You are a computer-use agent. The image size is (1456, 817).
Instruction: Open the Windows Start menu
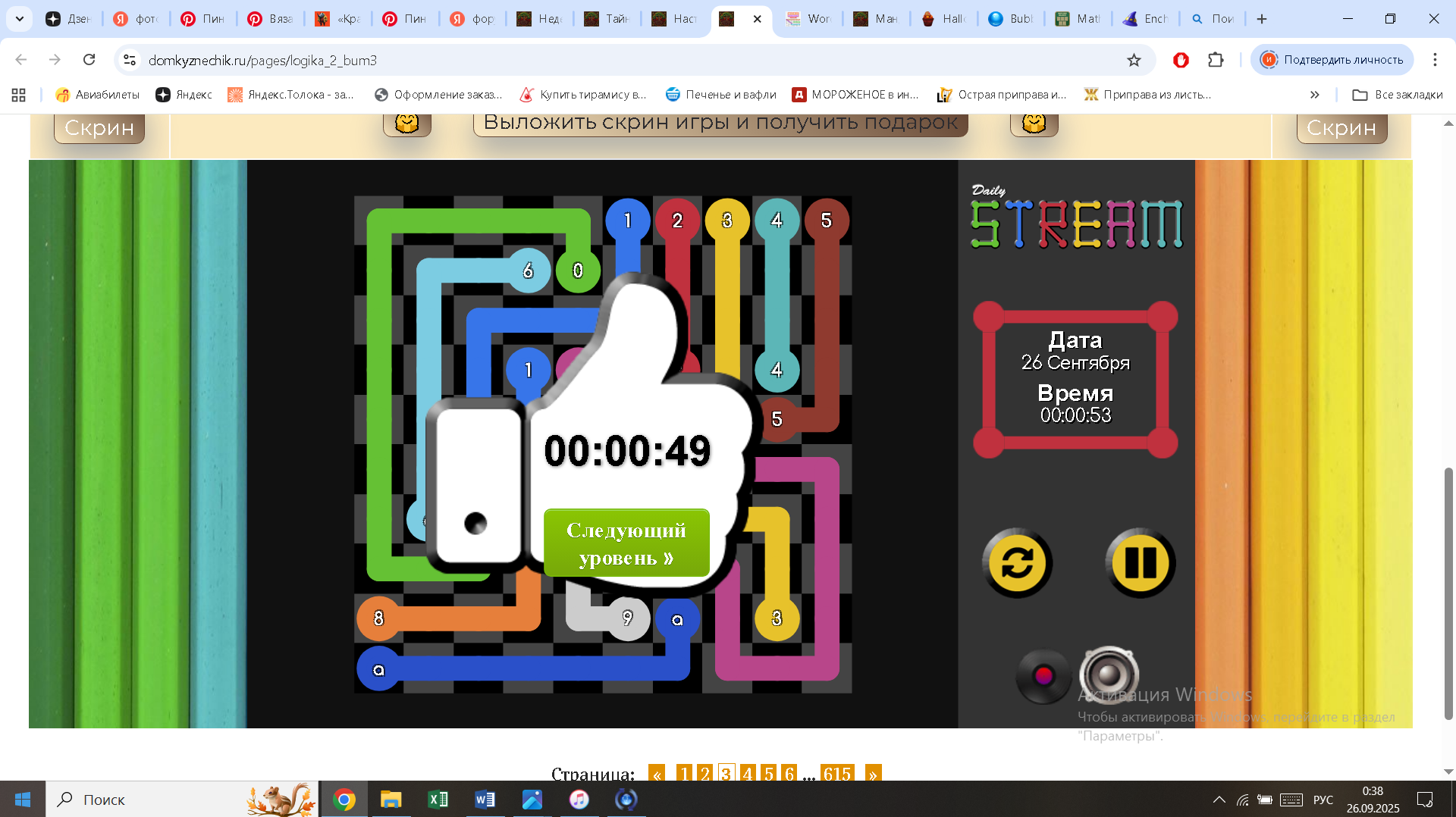[x=23, y=800]
